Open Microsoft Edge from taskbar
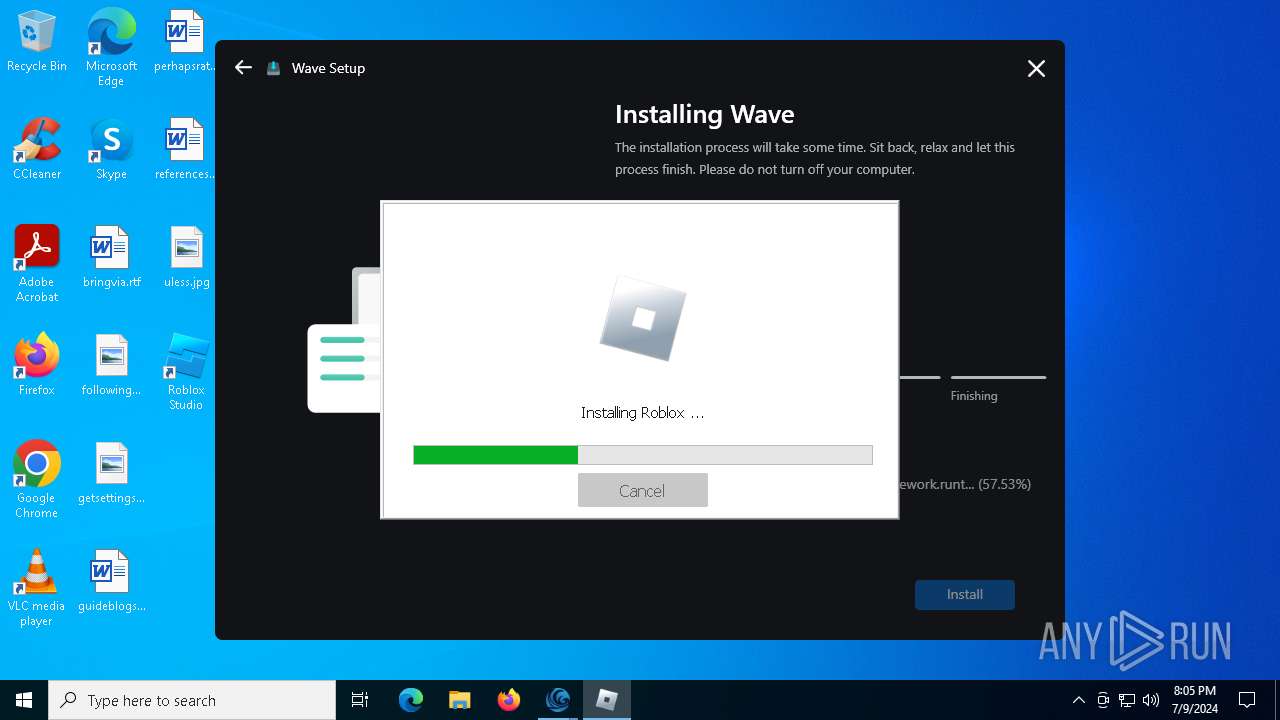The height and width of the screenshot is (720, 1280). click(411, 700)
